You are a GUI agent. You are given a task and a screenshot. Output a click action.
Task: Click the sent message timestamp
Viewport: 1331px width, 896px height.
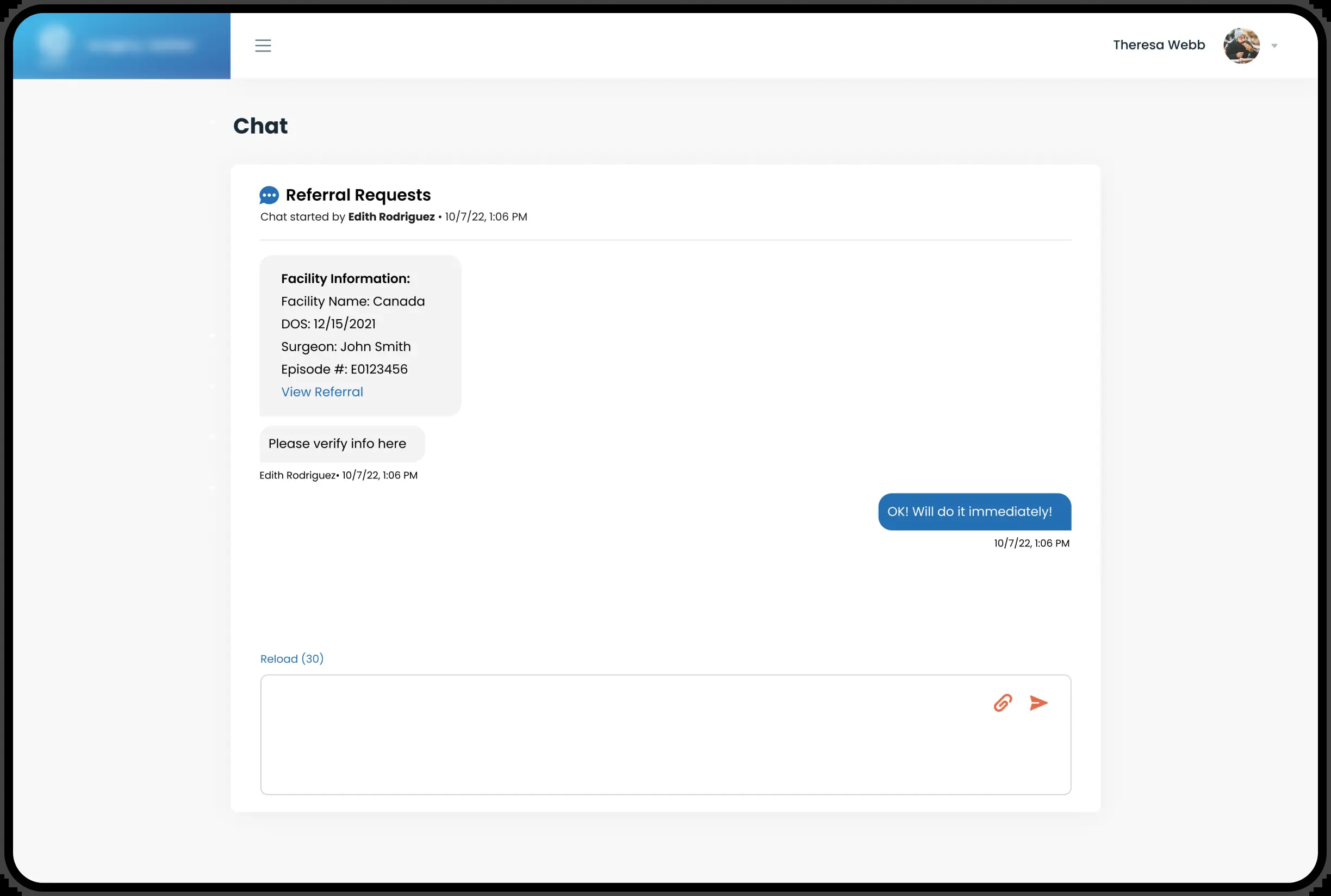pos(1031,544)
